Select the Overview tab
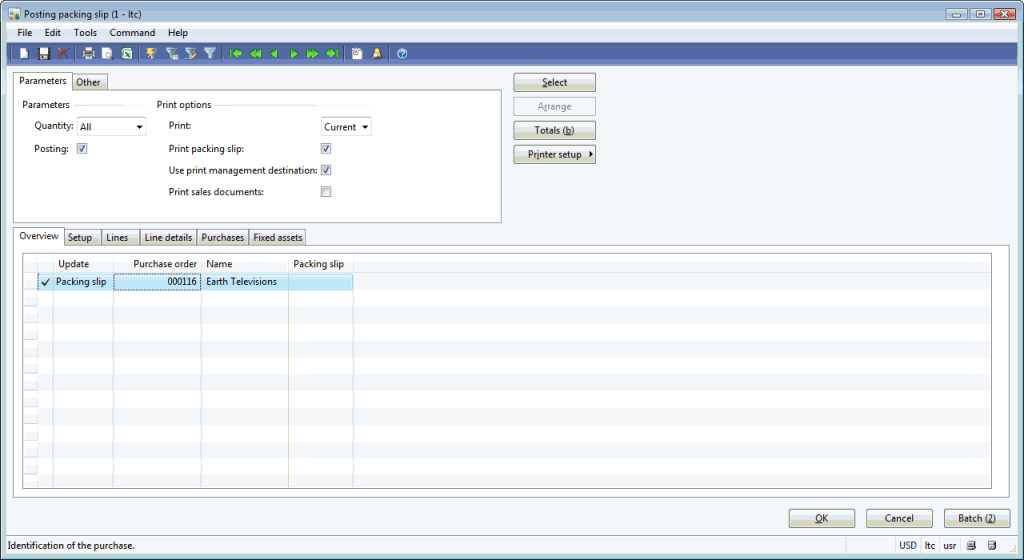Image resolution: width=1024 pixels, height=560 pixels. [39, 236]
